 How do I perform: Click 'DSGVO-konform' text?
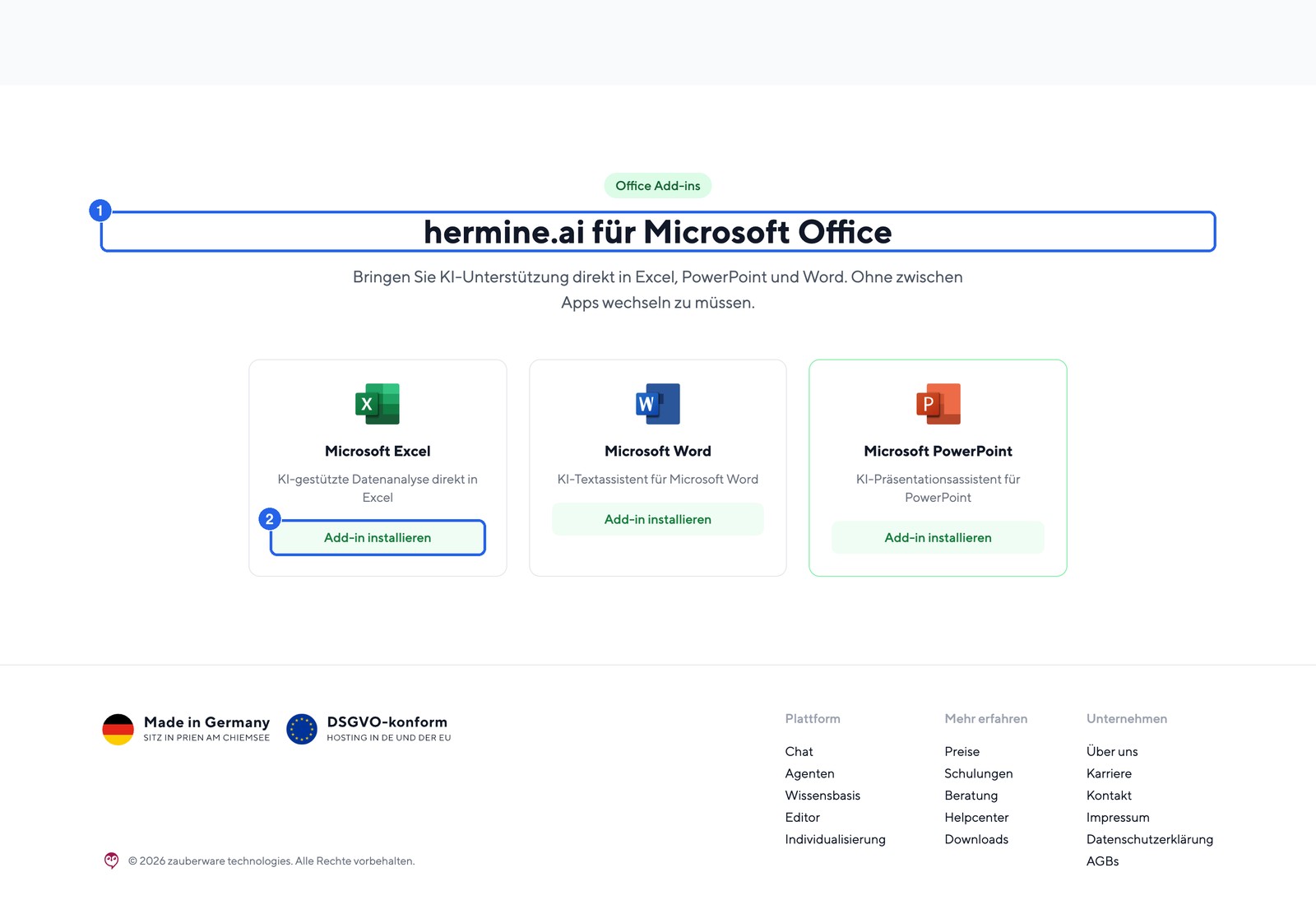387,721
